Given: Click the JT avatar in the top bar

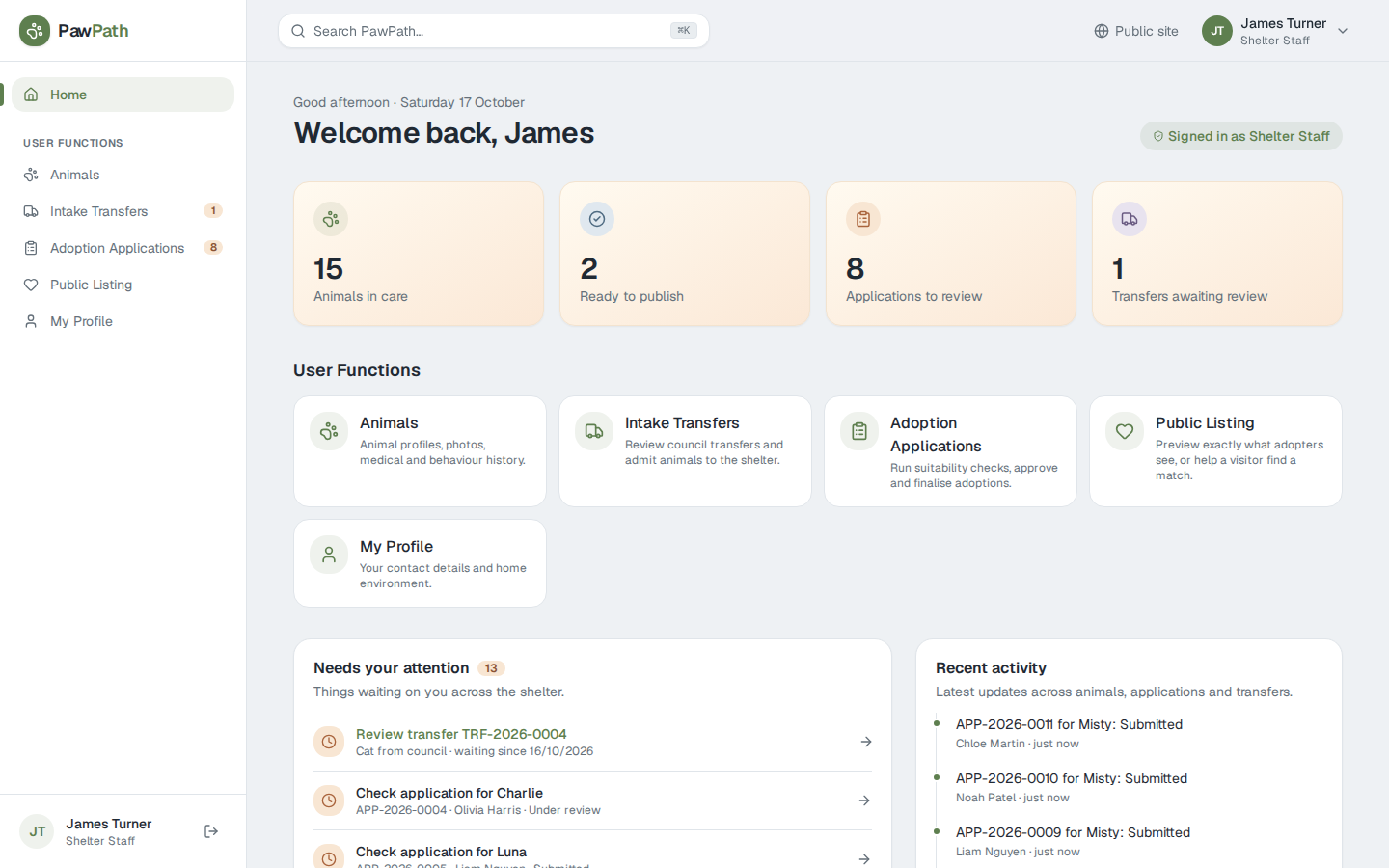Looking at the screenshot, I should click(1217, 31).
